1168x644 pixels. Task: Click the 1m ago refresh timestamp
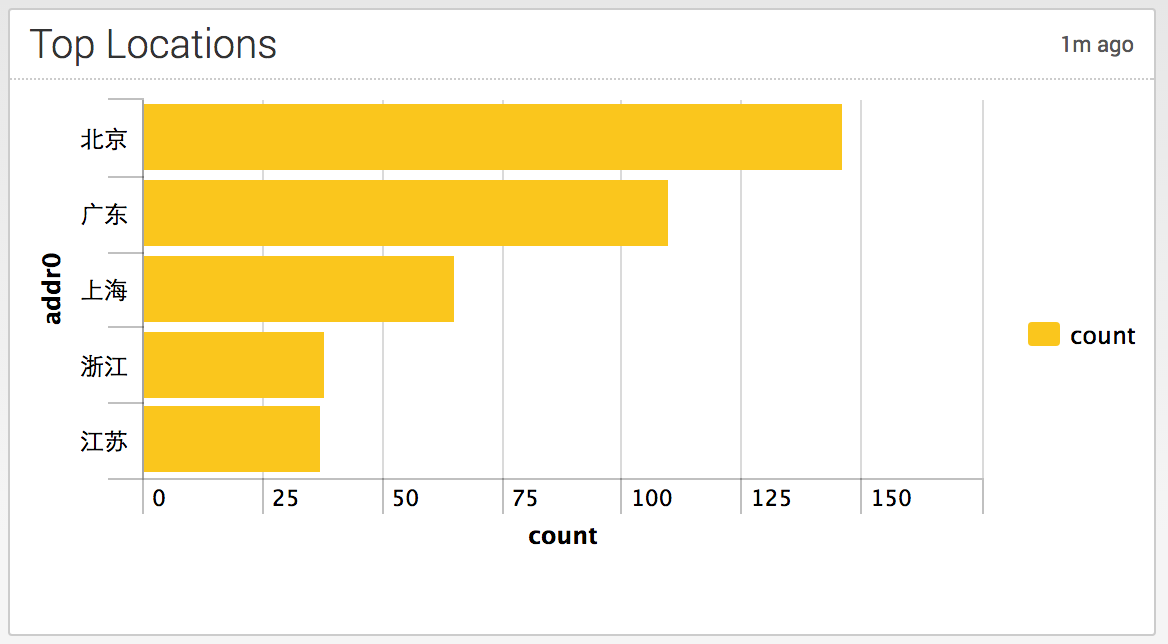coord(1097,45)
